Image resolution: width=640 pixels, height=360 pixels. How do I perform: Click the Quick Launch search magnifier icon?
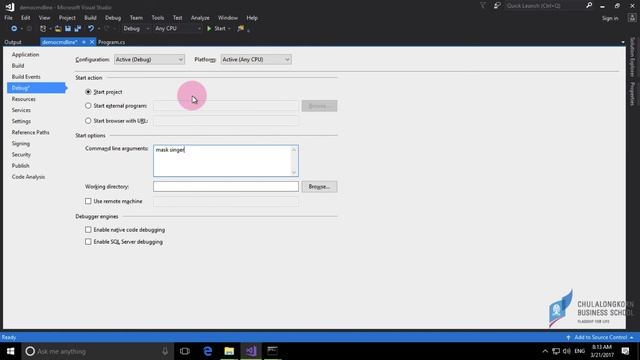click(x=589, y=6)
